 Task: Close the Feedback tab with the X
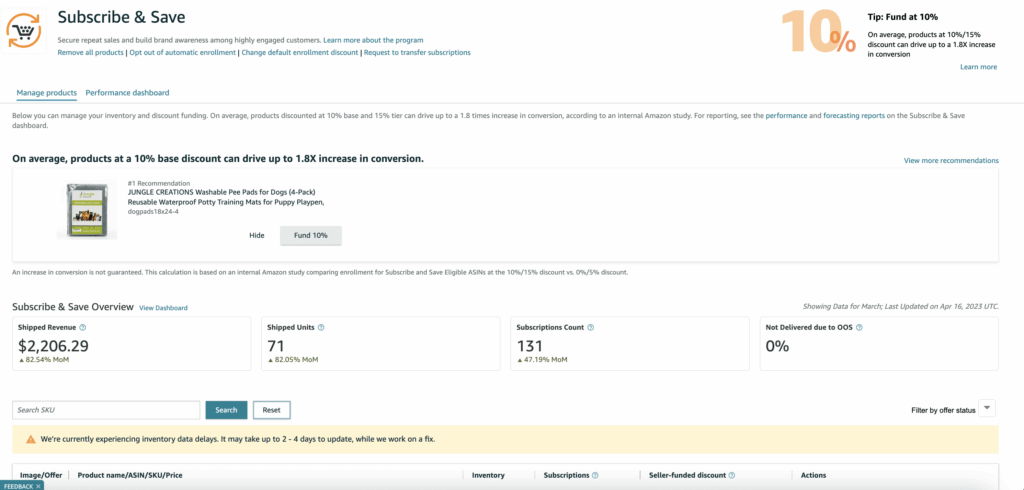39,487
